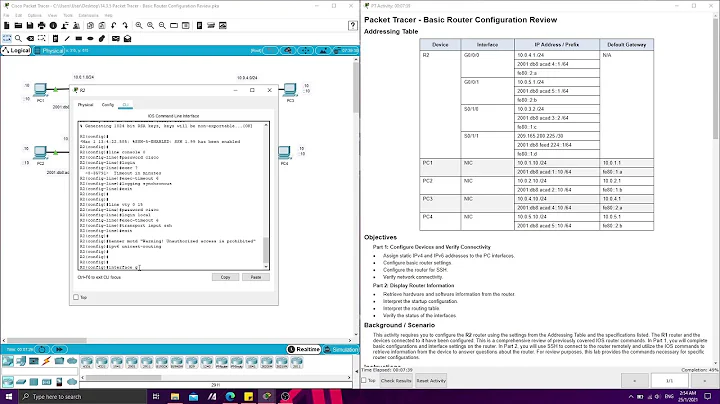Print using the printer toolbar icon
This screenshot has height=404, width=720.
point(42,25)
